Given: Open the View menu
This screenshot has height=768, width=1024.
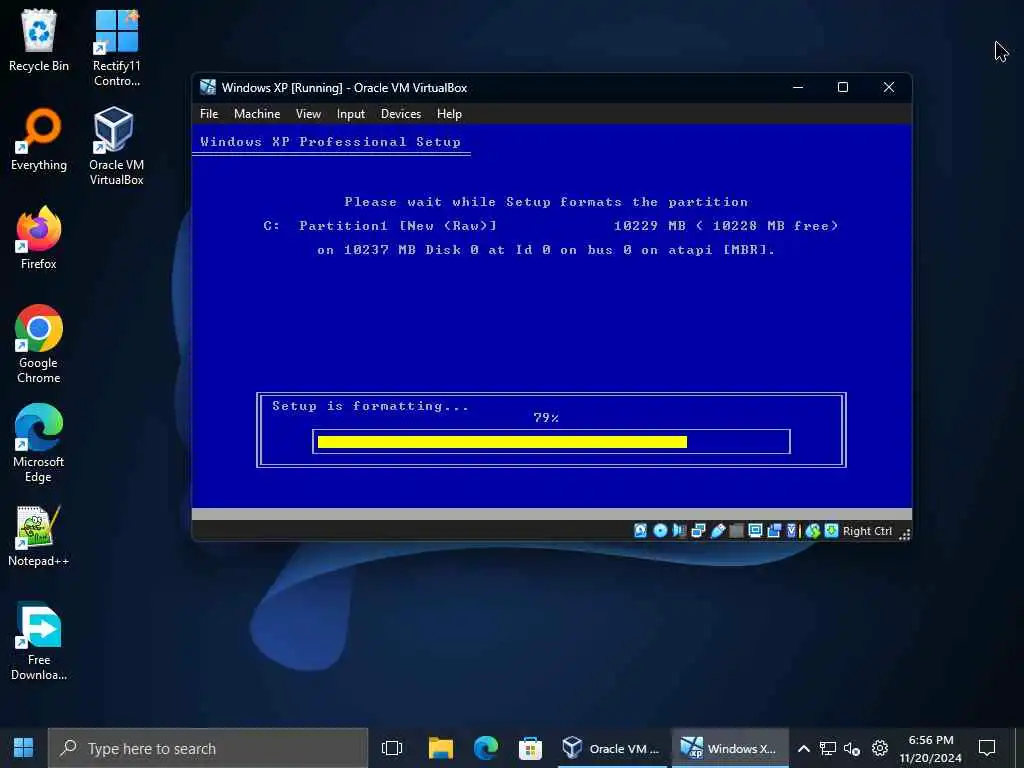Looking at the screenshot, I should point(308,114).
